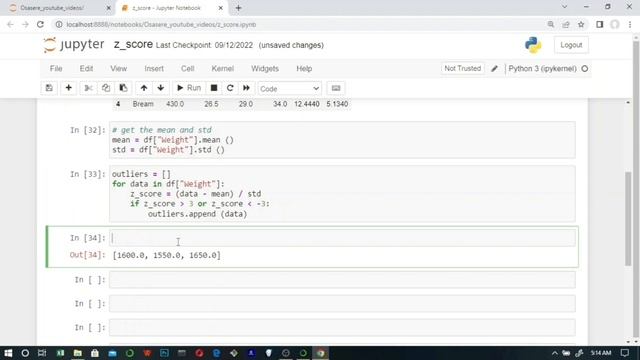This screenshot has height=360, width=640.
Task: Go back in browser history
Action: point(10,24)
